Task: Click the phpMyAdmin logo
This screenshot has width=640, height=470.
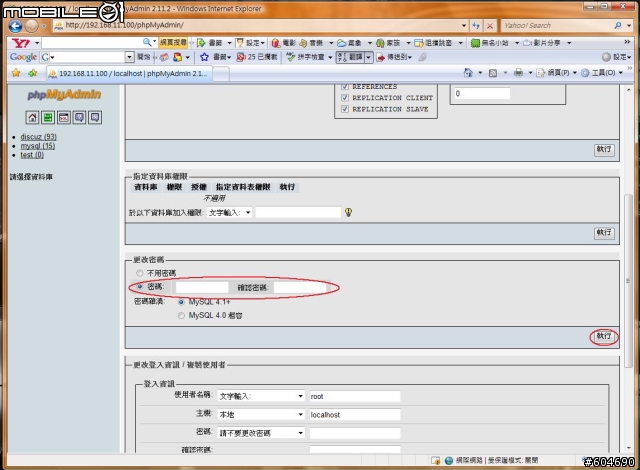Action: coord(64,95)
